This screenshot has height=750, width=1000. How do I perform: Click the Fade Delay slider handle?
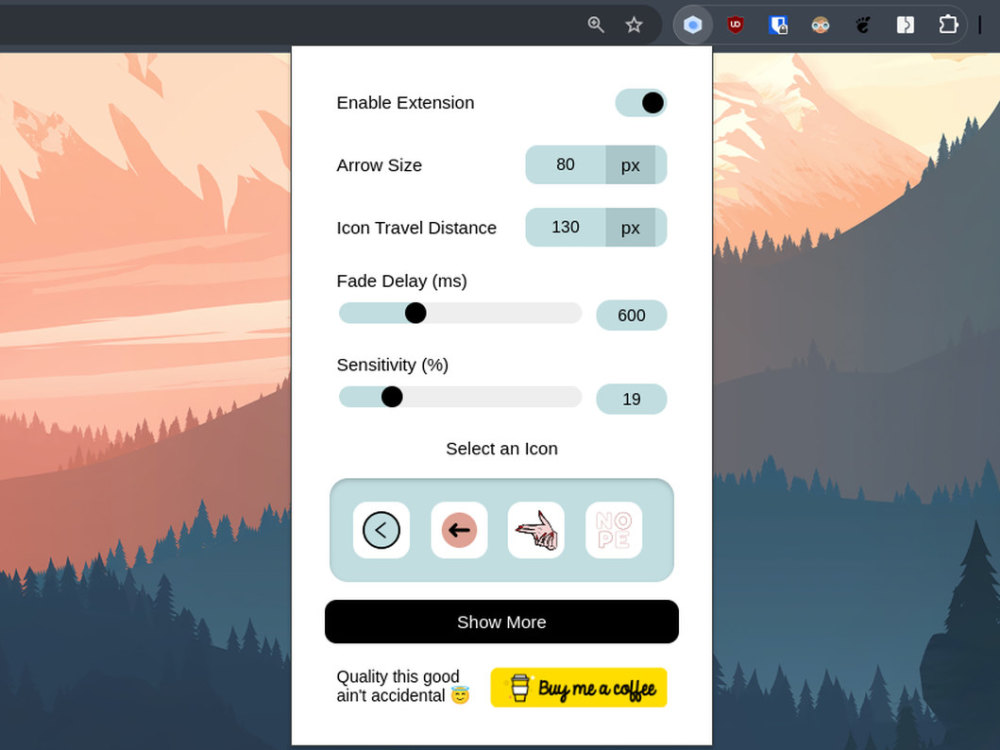pyautogui.click(x=415, y=313)
